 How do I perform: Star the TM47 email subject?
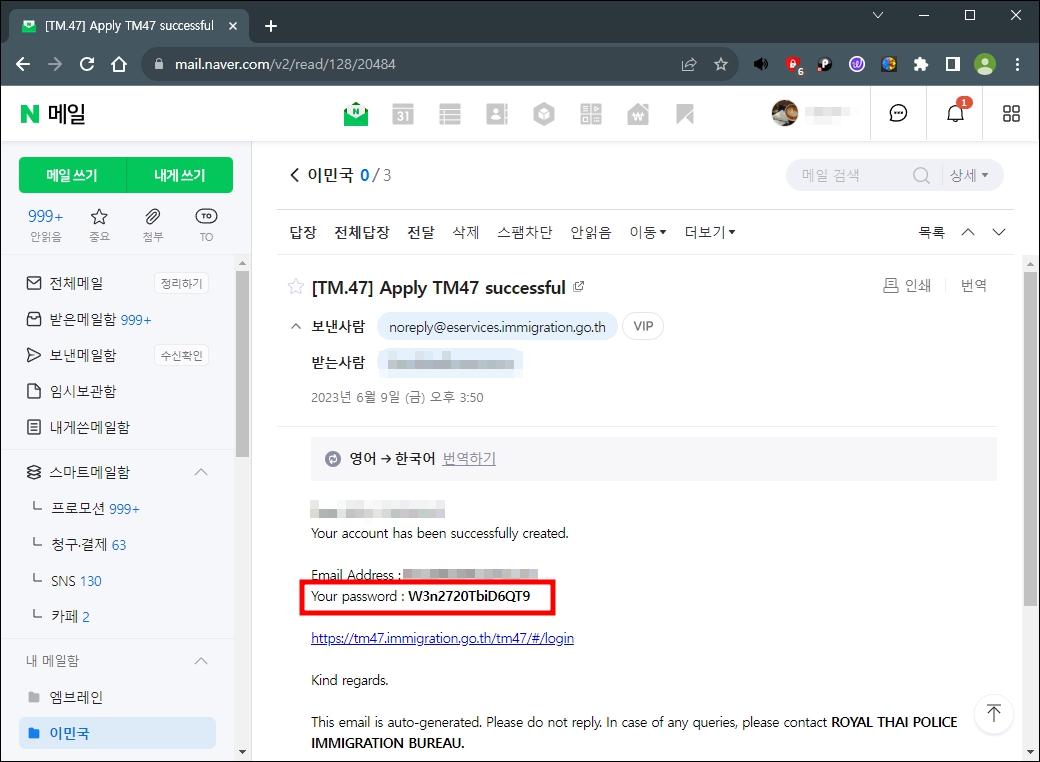pos(295,286)
